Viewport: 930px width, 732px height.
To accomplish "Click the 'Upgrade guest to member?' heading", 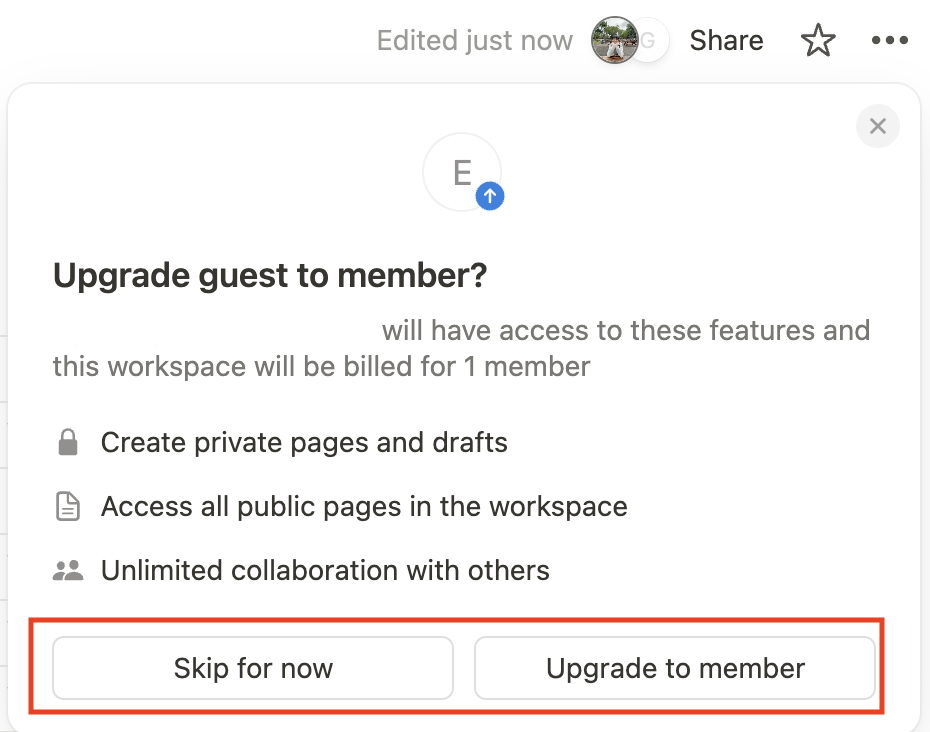I will click(269, 275).
